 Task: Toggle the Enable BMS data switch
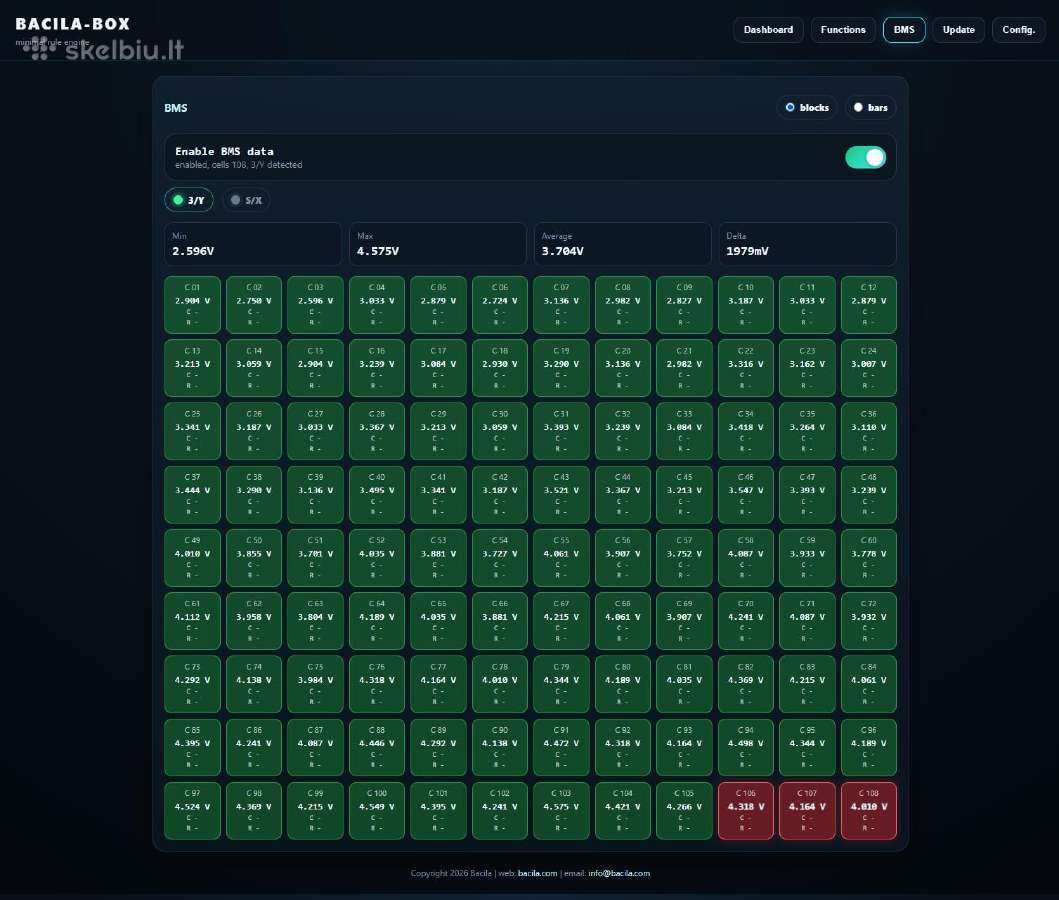tap(865, 157)
